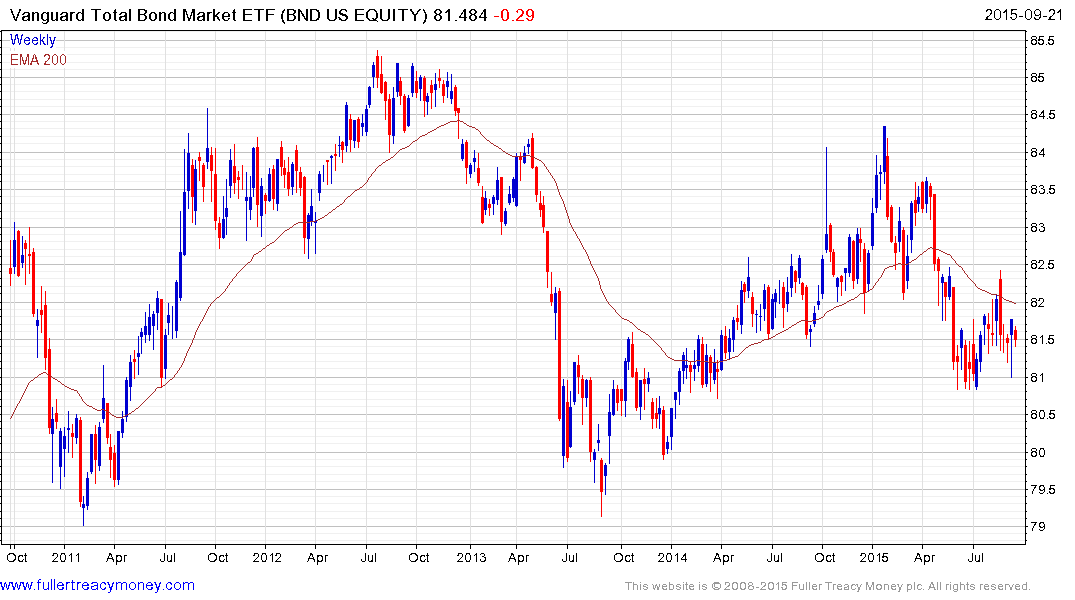Open the www.fullertreacymoney.com link
This screenshot has width=1075, height=600.
click(97, 585)
